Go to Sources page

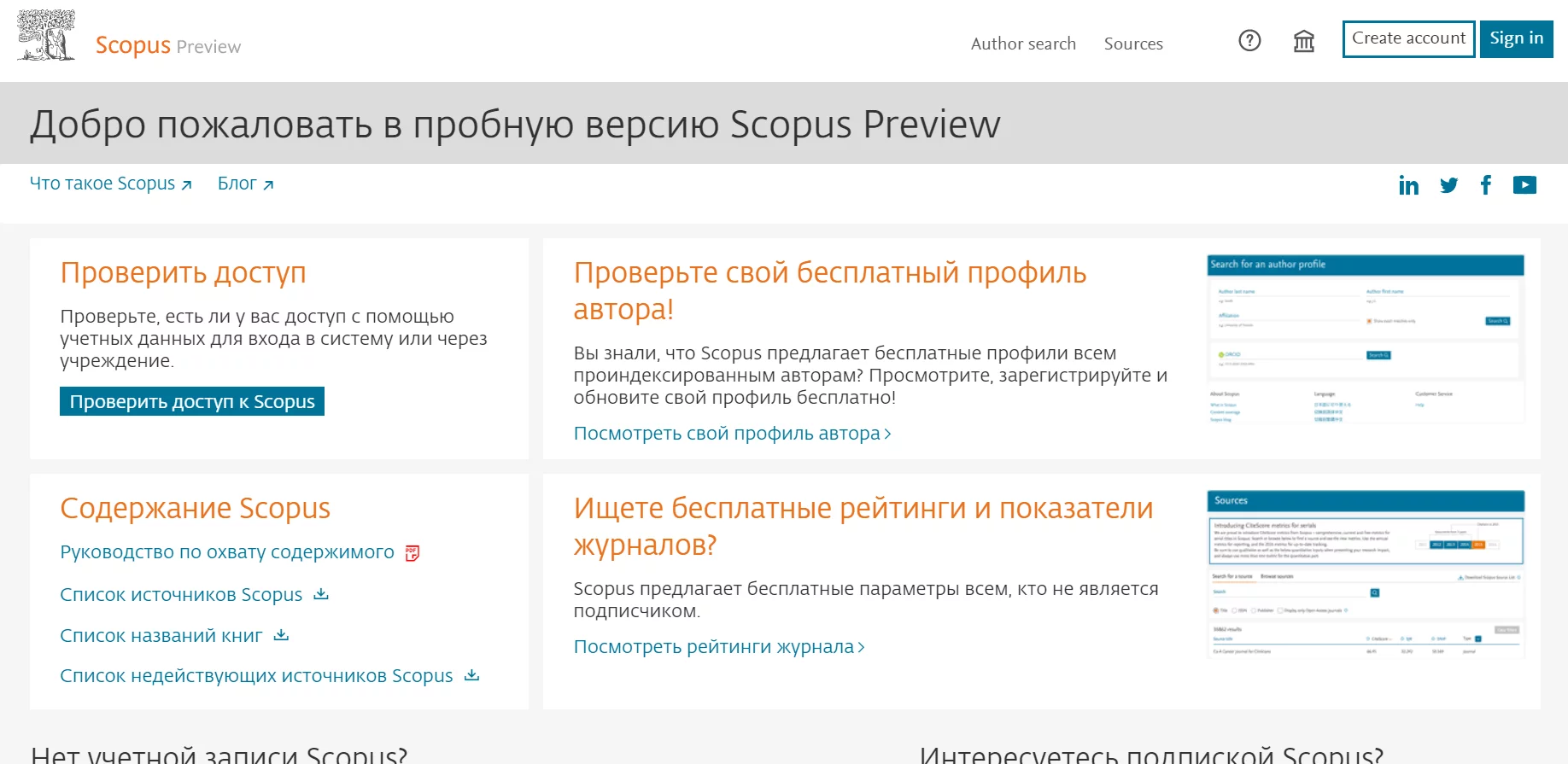point(1133,44)
